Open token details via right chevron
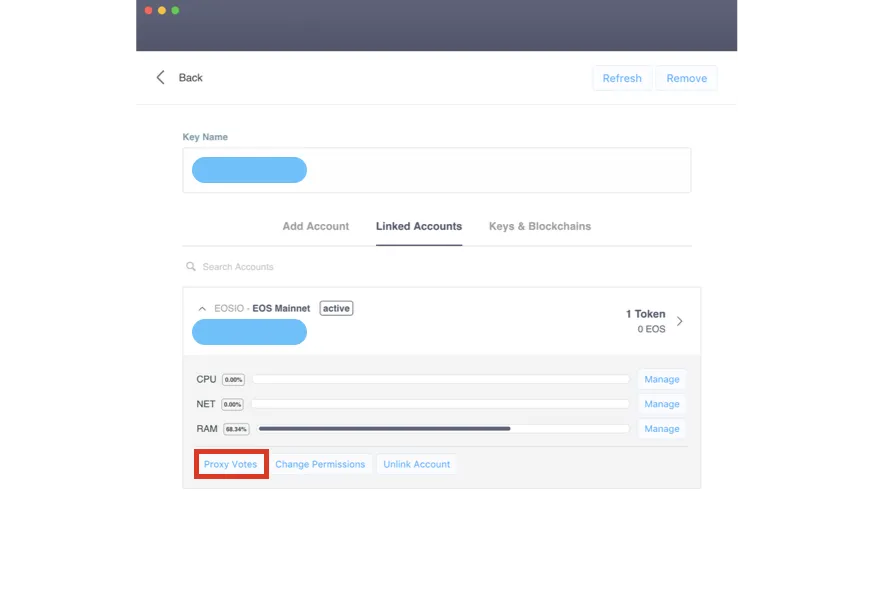Viewport: 874px width, 594px height. [x=679, y=321]
